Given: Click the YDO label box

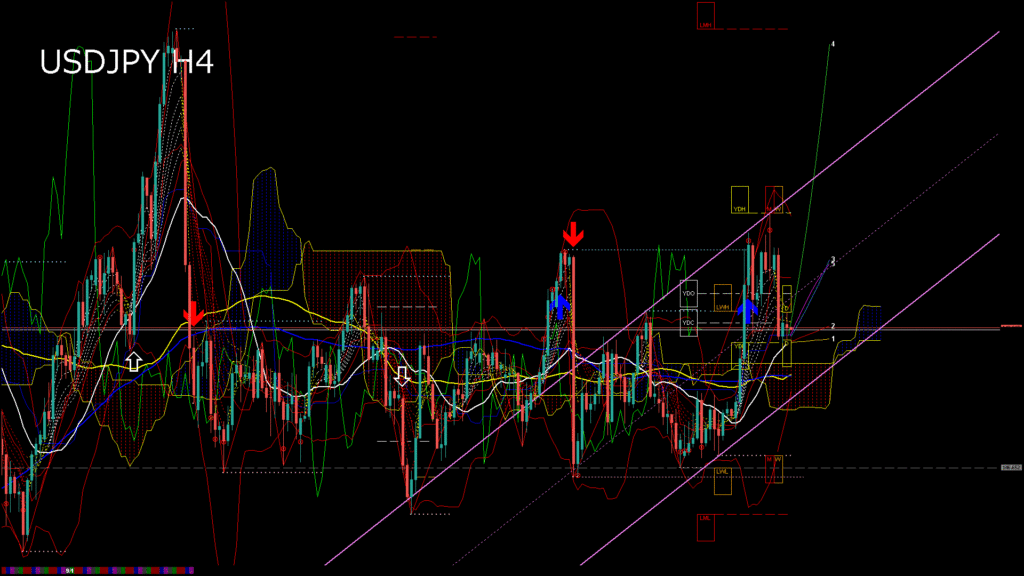Looking at the screenshot, I should [x=688, y=295].
